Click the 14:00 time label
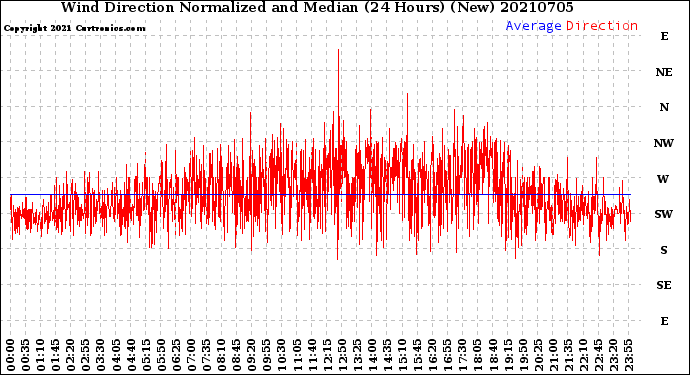The height and width of the screenshot is (375, 690). click(372, 355)
